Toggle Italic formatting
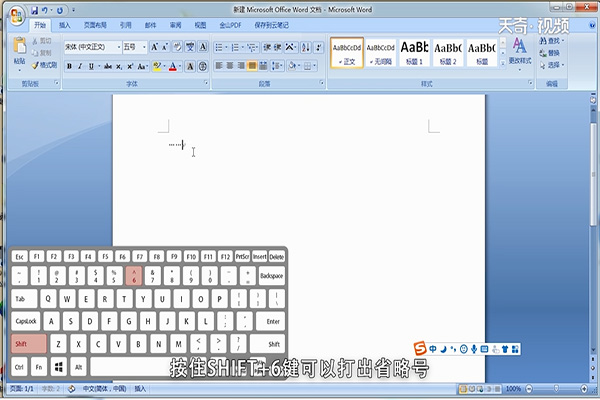The image size is (600, 400). (80, 67)
